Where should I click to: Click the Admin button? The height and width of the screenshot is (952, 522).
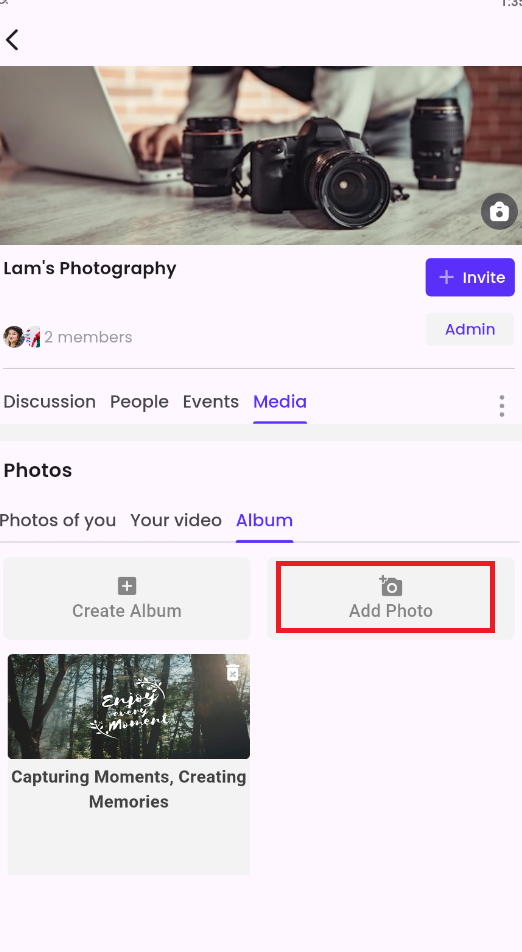pyautogui.click(x=470, y=329)
